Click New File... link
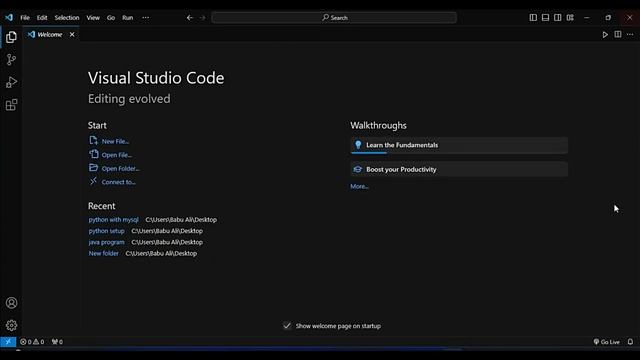The height and width of the screenshot is (360, 640). click(x=116, y=141)
